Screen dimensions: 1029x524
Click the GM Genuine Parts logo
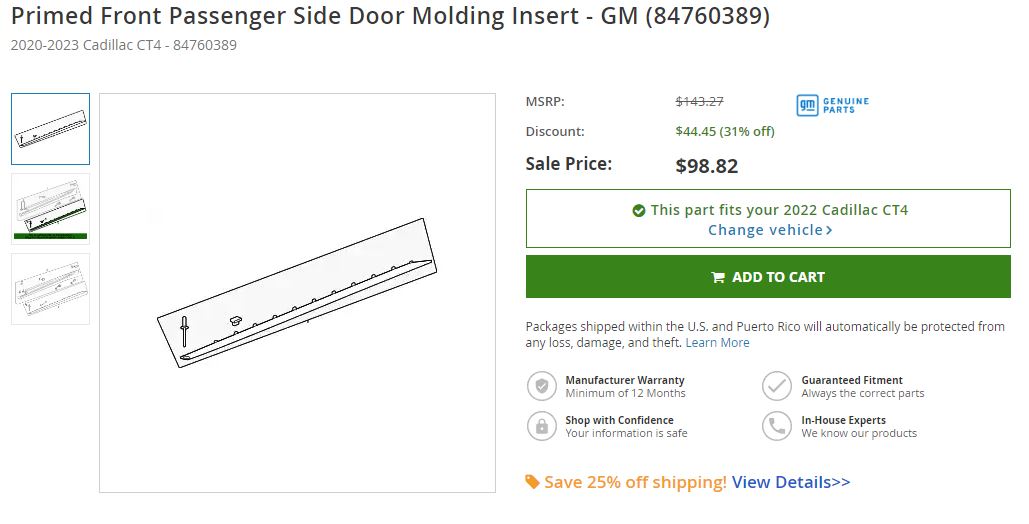[832, 105]
